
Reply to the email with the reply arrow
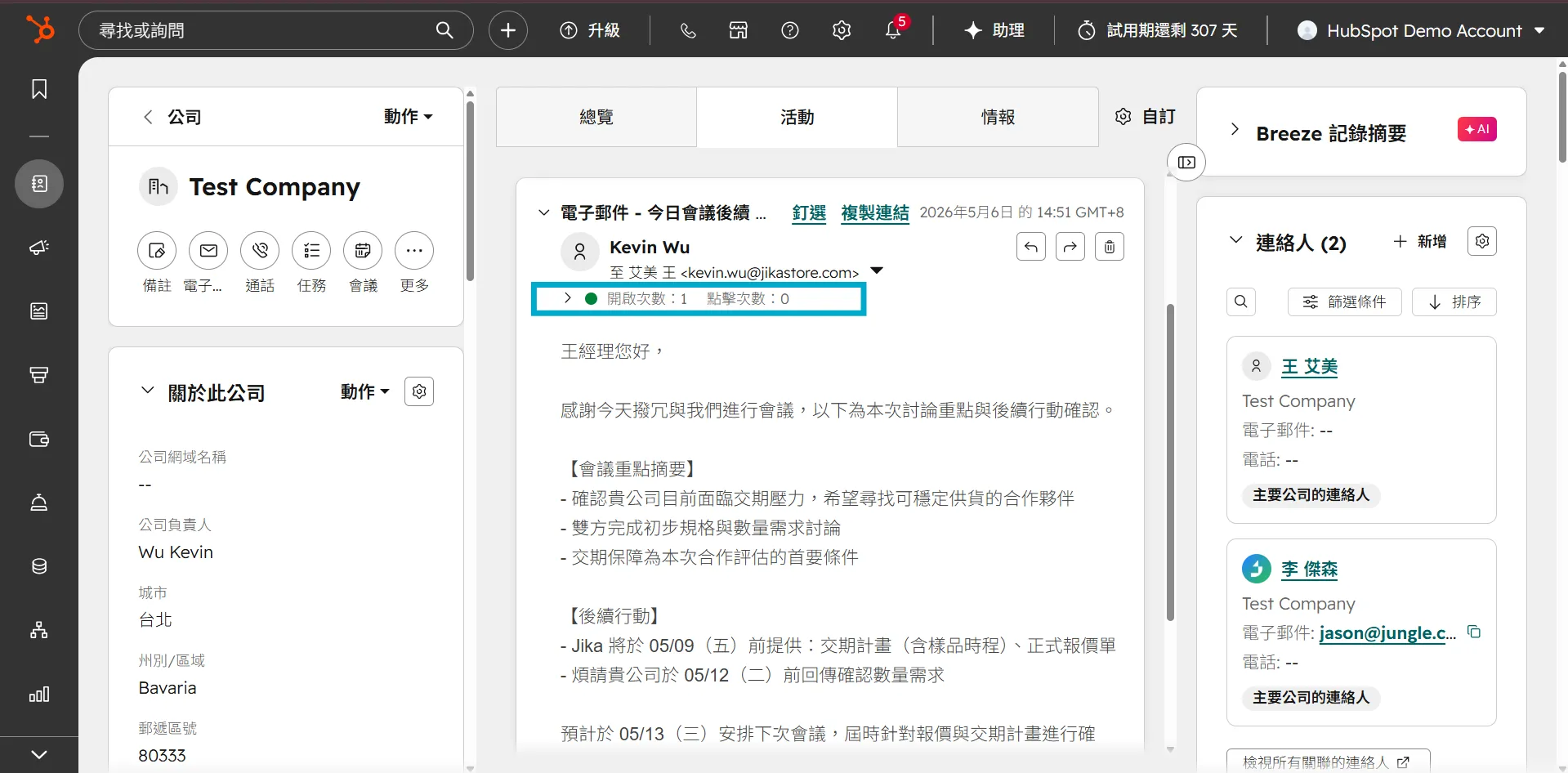coord(1031,247)
